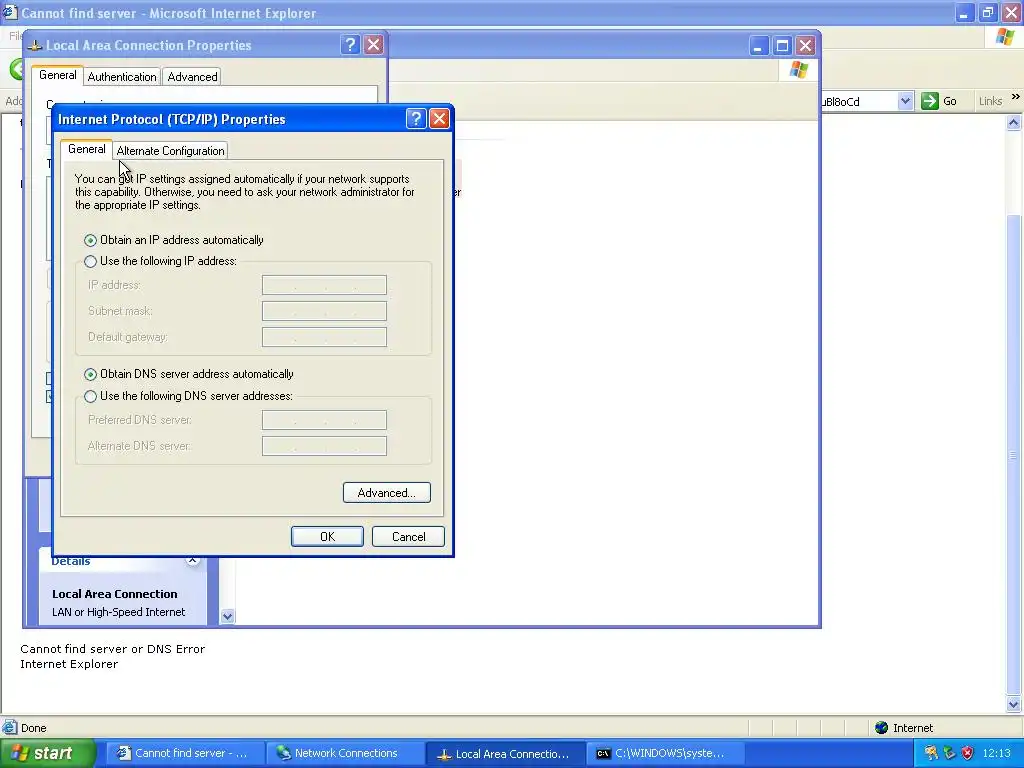Click the Subnet mask input field
This screenshot has width=1024, height=768.
[324, 311]
